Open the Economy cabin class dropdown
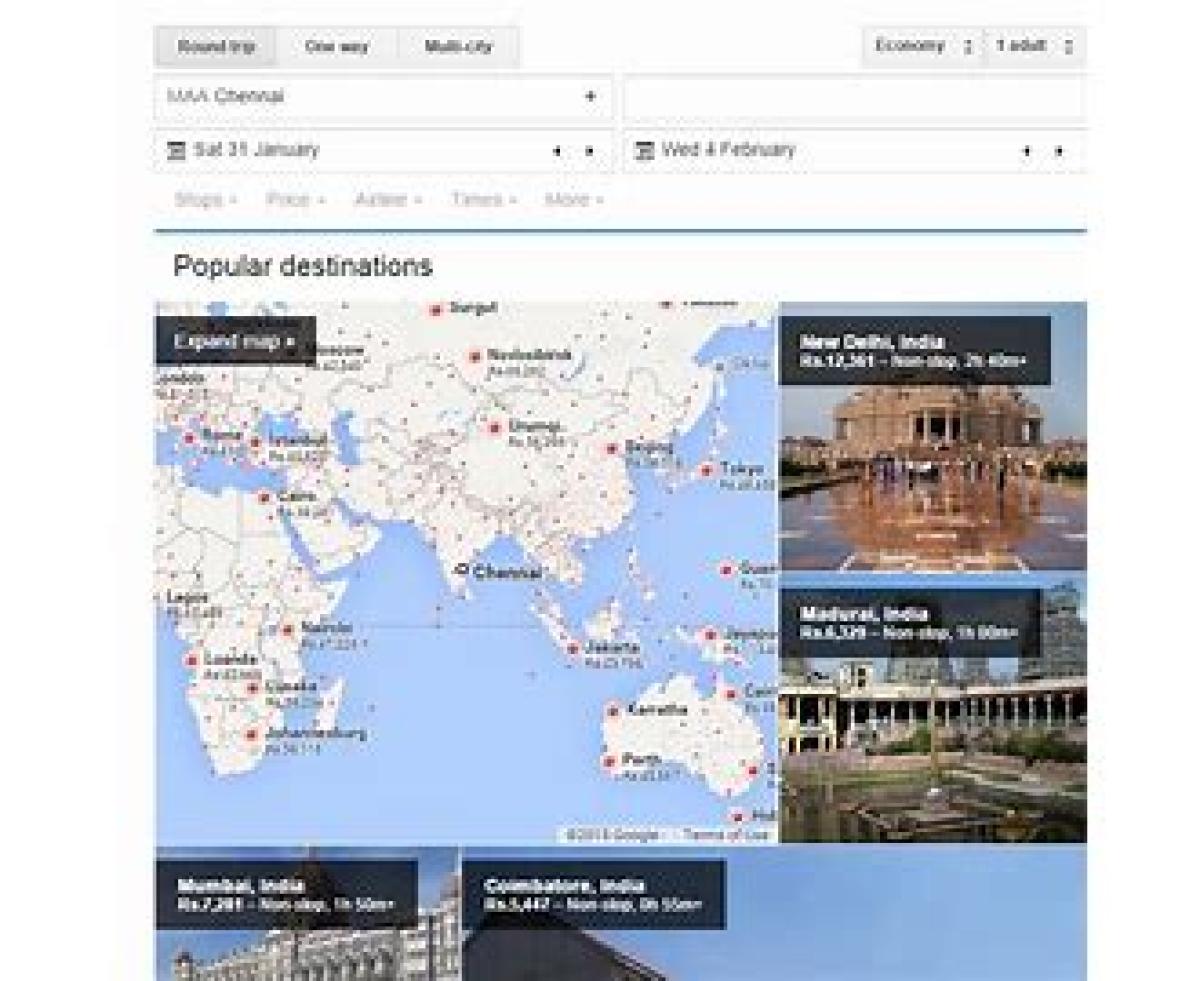This screenshot has width=1200, height=981. tap(922, 47)
